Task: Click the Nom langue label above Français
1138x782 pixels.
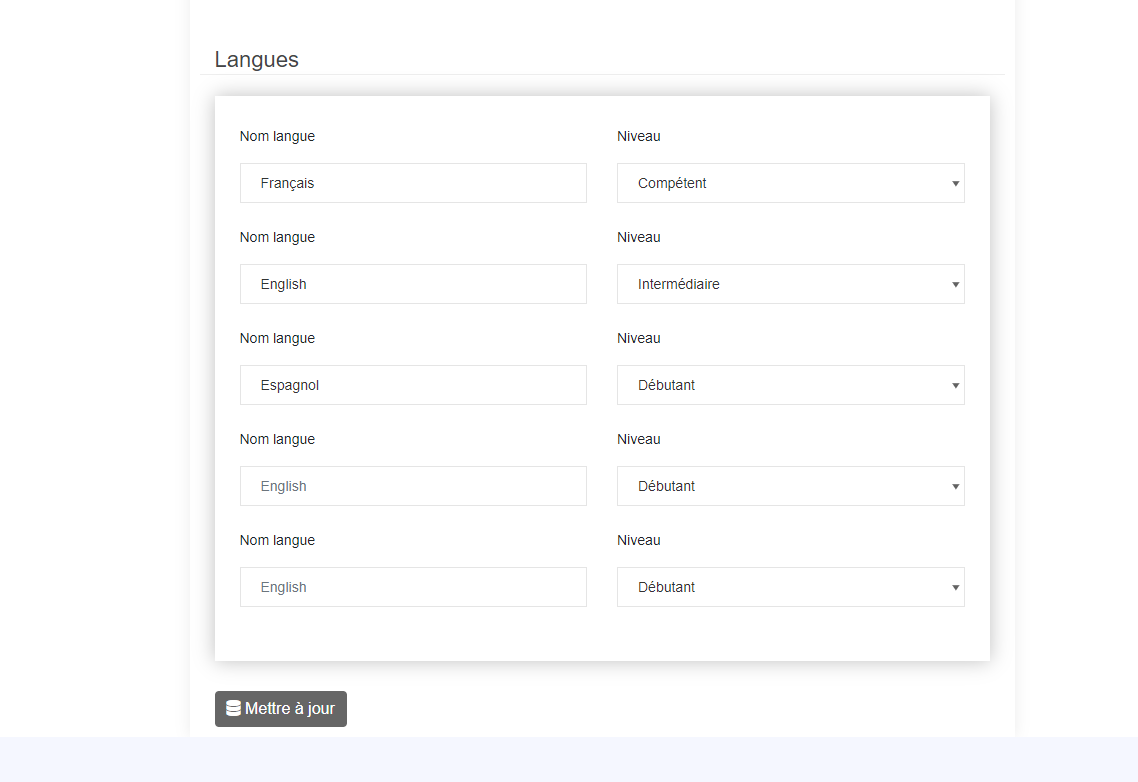Action: point(277,136)
